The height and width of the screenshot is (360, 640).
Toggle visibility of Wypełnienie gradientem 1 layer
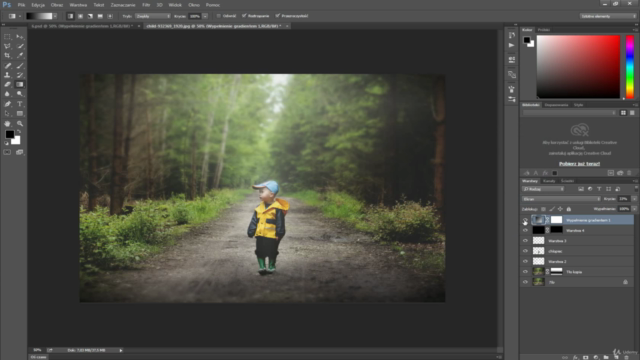(x=525, y=220)
